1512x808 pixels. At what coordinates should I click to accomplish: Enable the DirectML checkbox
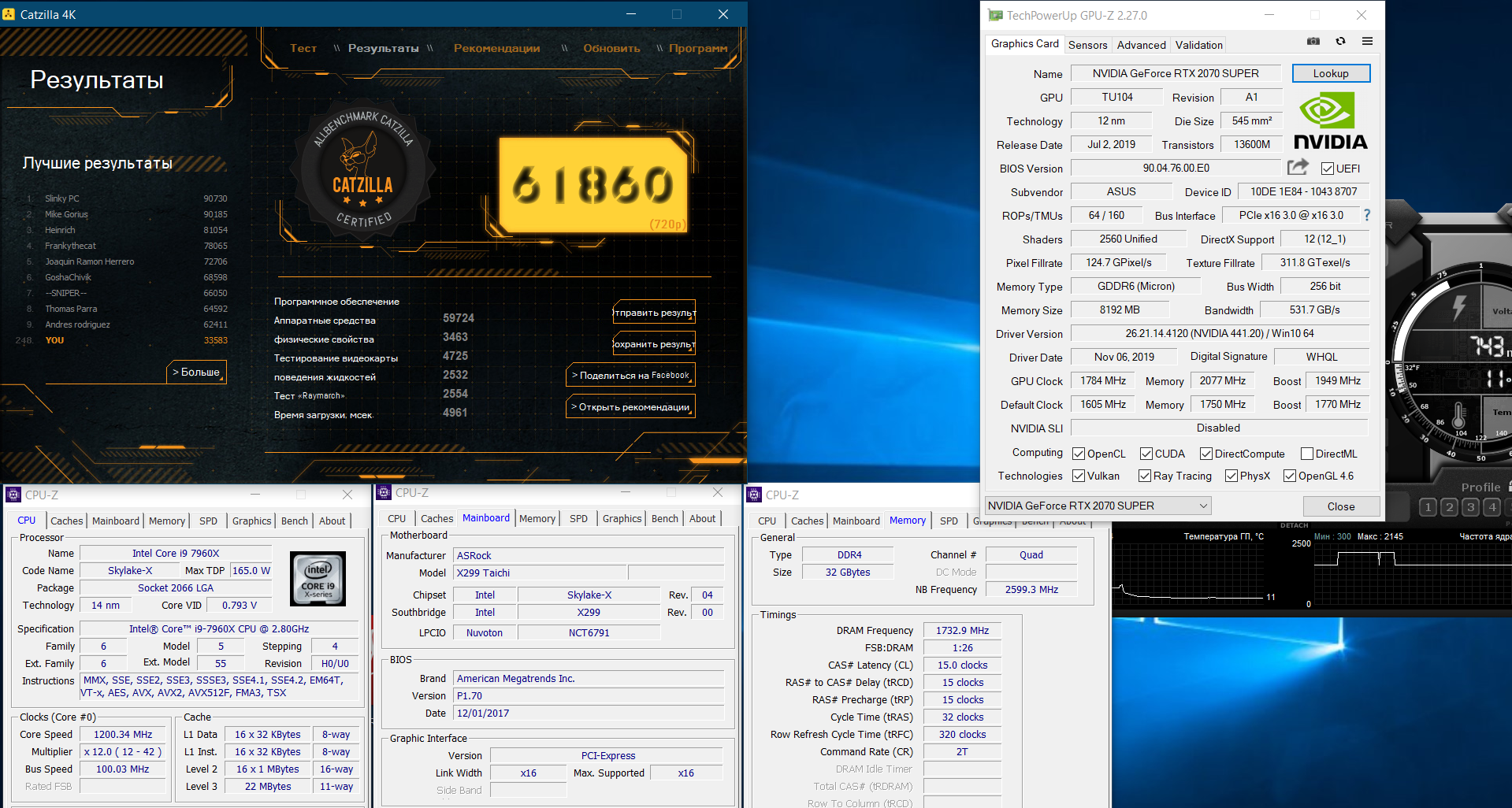[x=1307, y=454]
